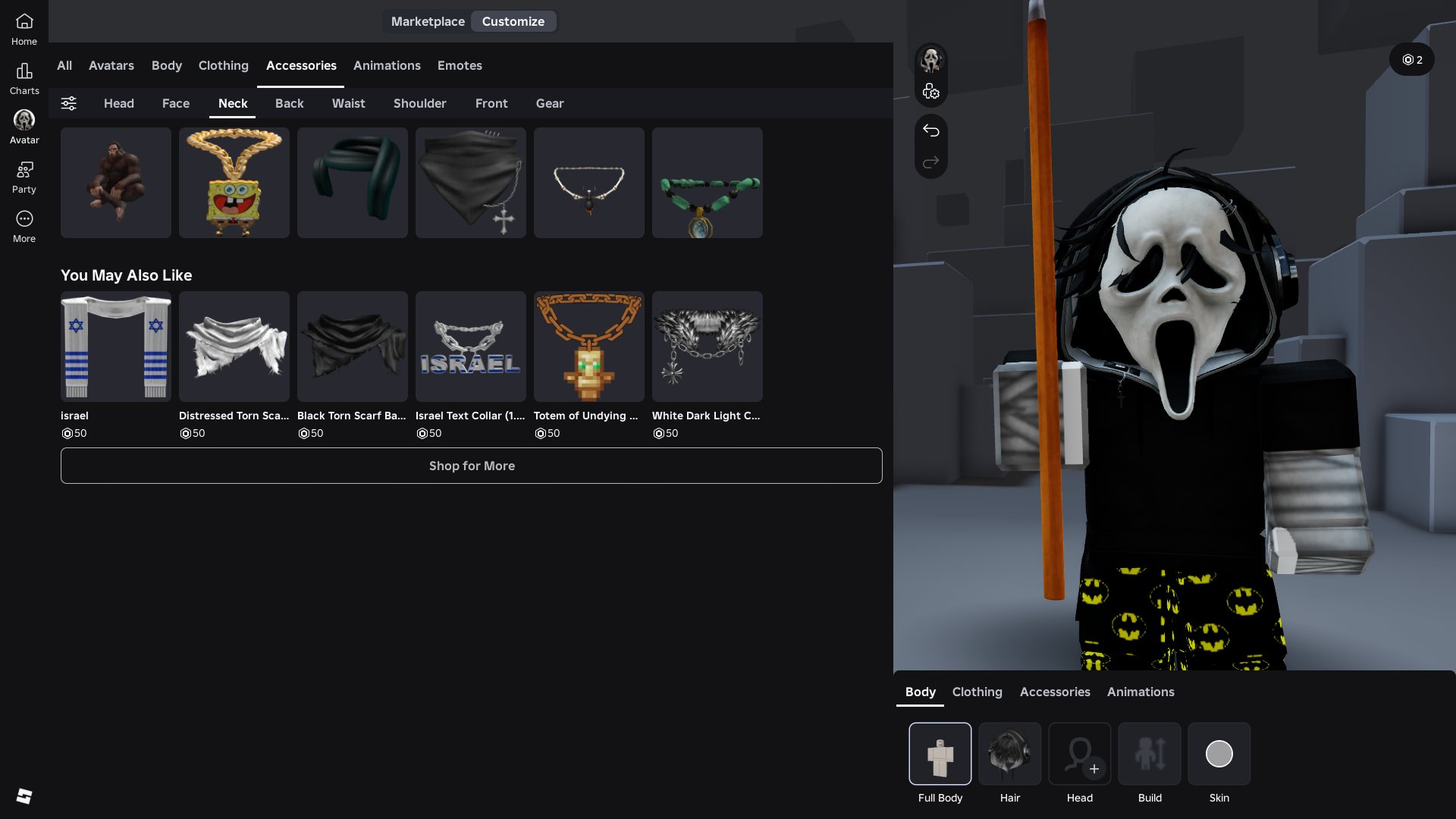Show Gear items

[550, 103]
